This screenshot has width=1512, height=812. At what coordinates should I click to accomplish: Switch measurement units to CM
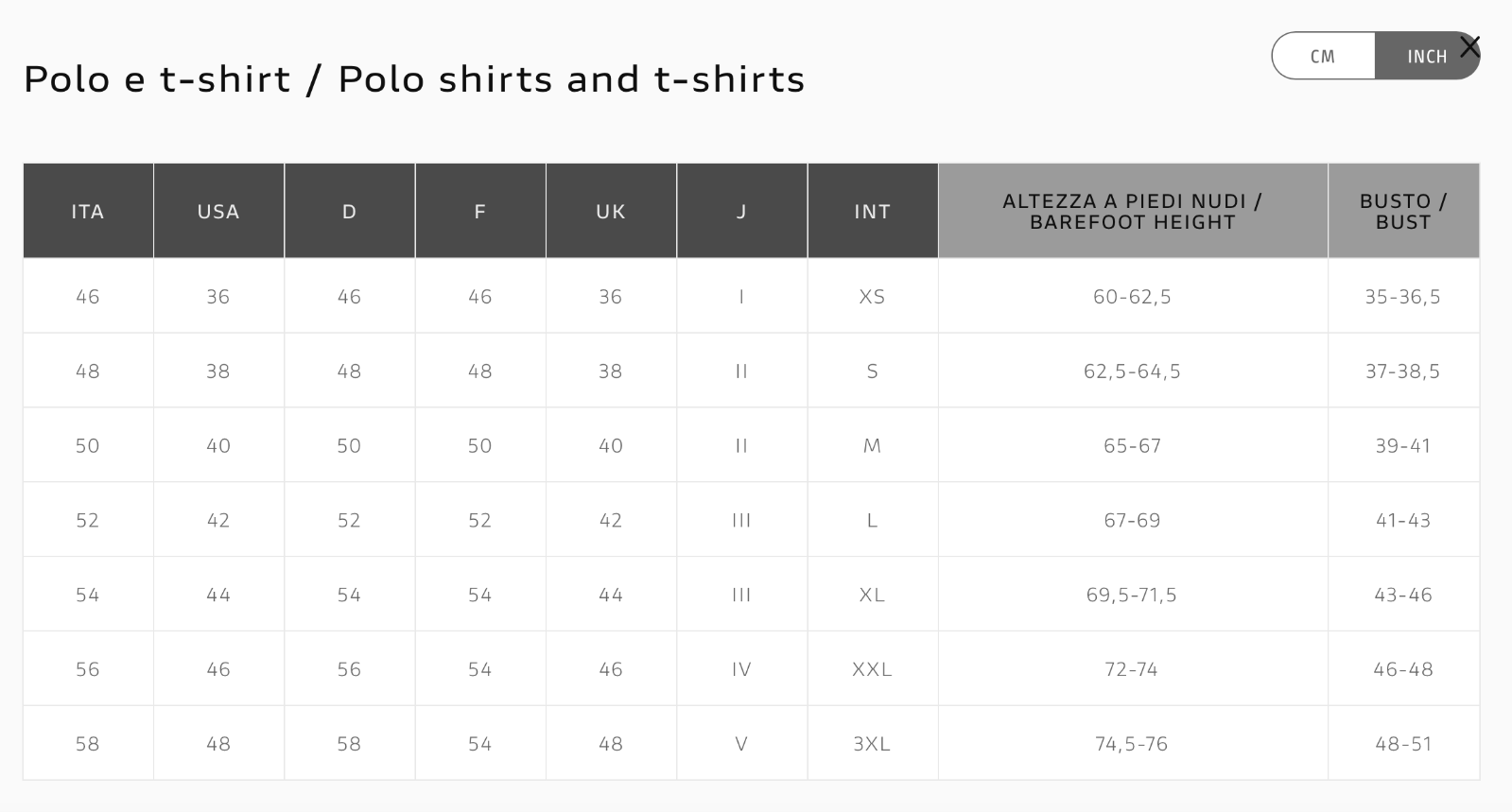[1323, 57]
